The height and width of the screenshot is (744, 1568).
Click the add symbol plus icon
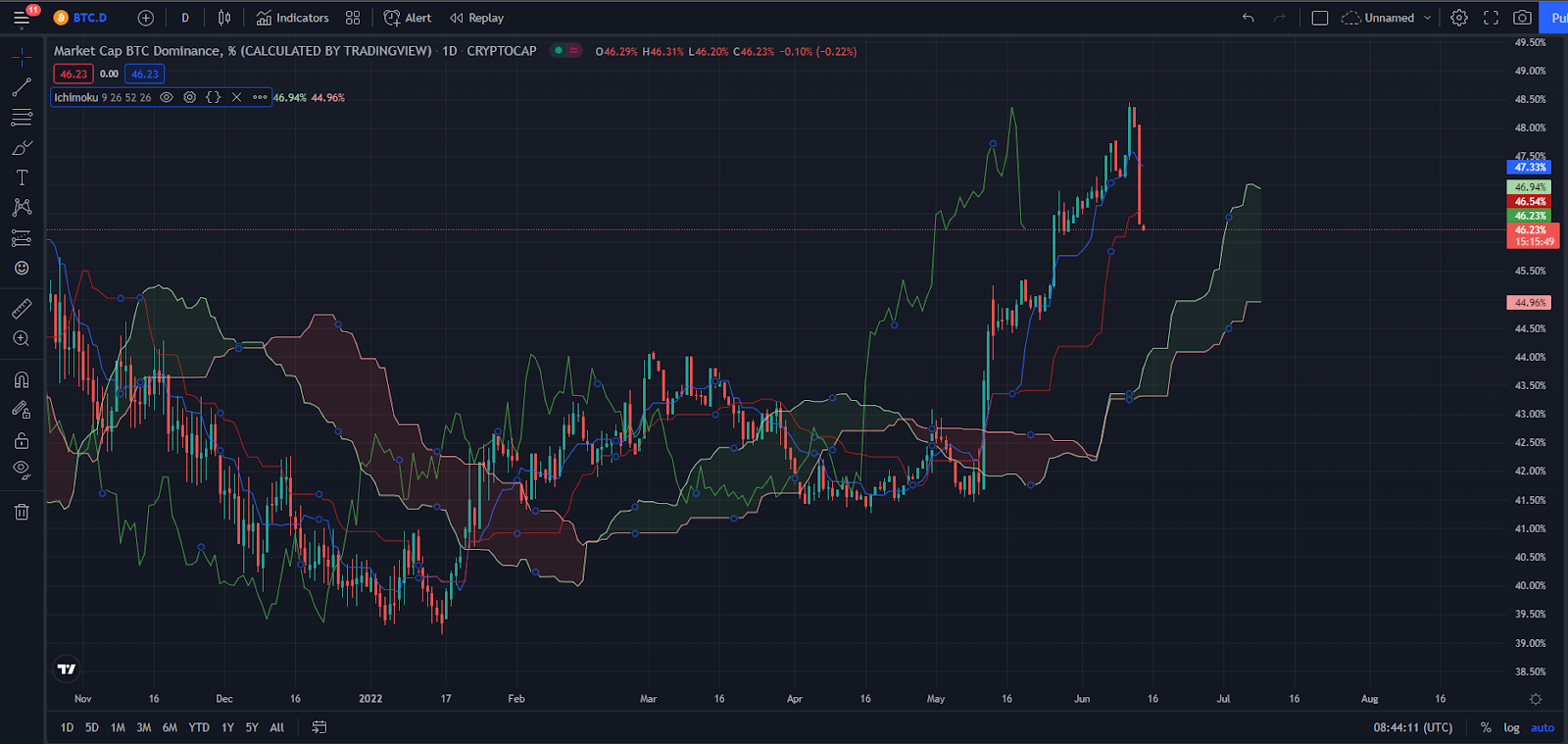[146, 18]
